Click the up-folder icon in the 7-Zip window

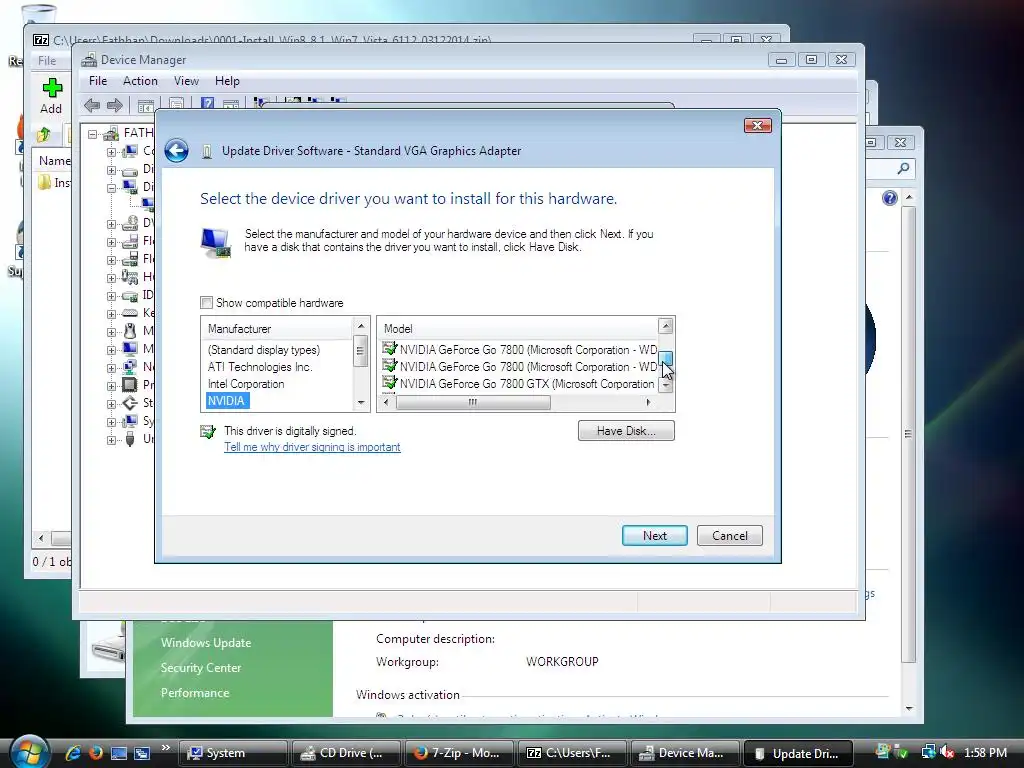coord(44,135)
